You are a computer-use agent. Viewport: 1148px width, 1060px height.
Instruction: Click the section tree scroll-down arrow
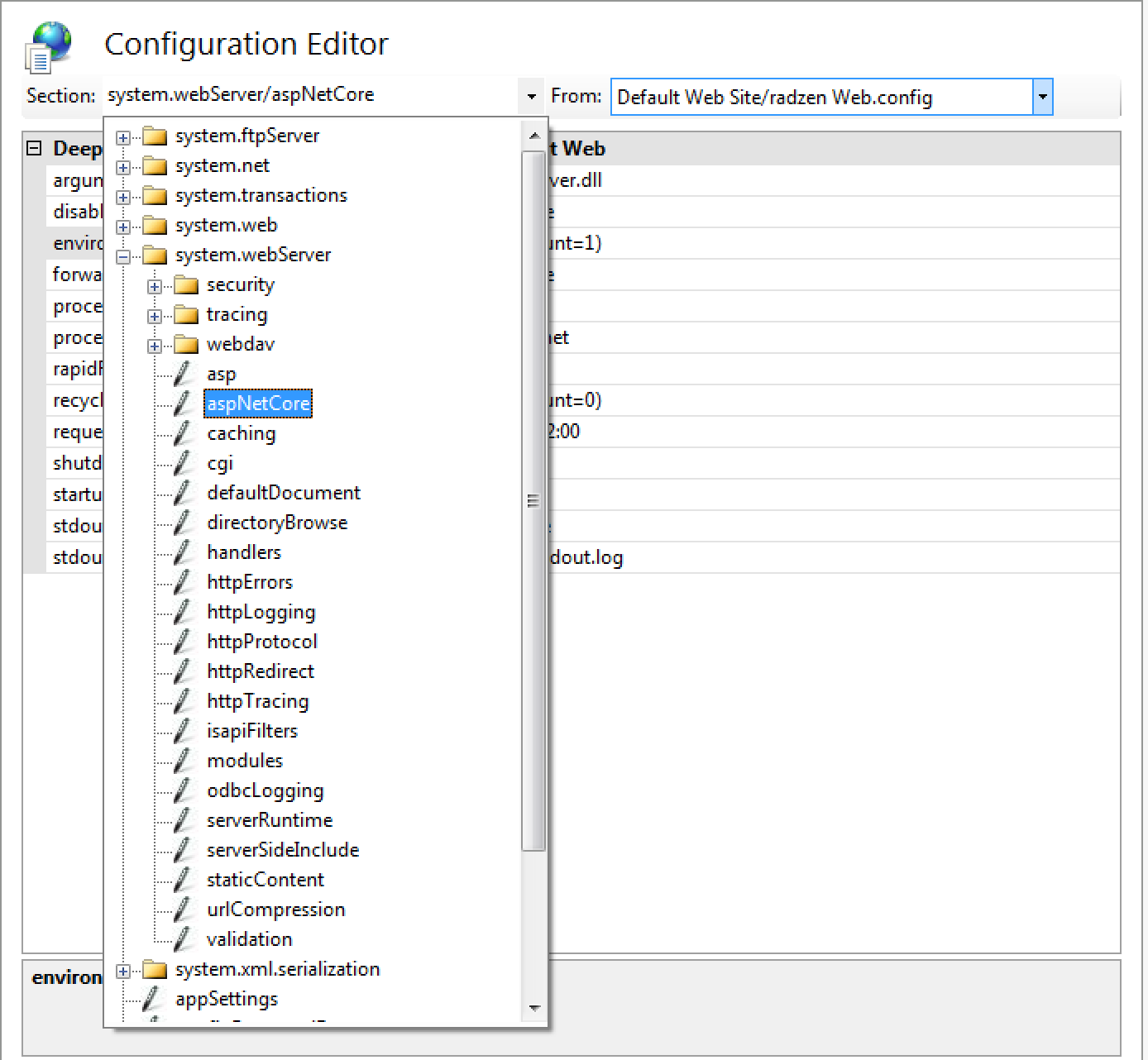pyautogui.click(x=533, y=1007)
